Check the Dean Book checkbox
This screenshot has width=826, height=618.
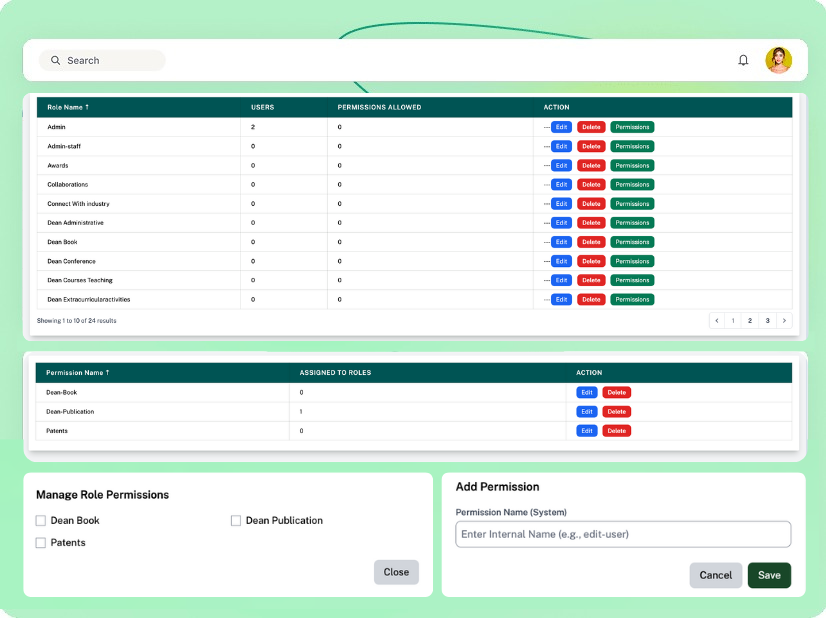pyautogui.click(x=41, y=521)
